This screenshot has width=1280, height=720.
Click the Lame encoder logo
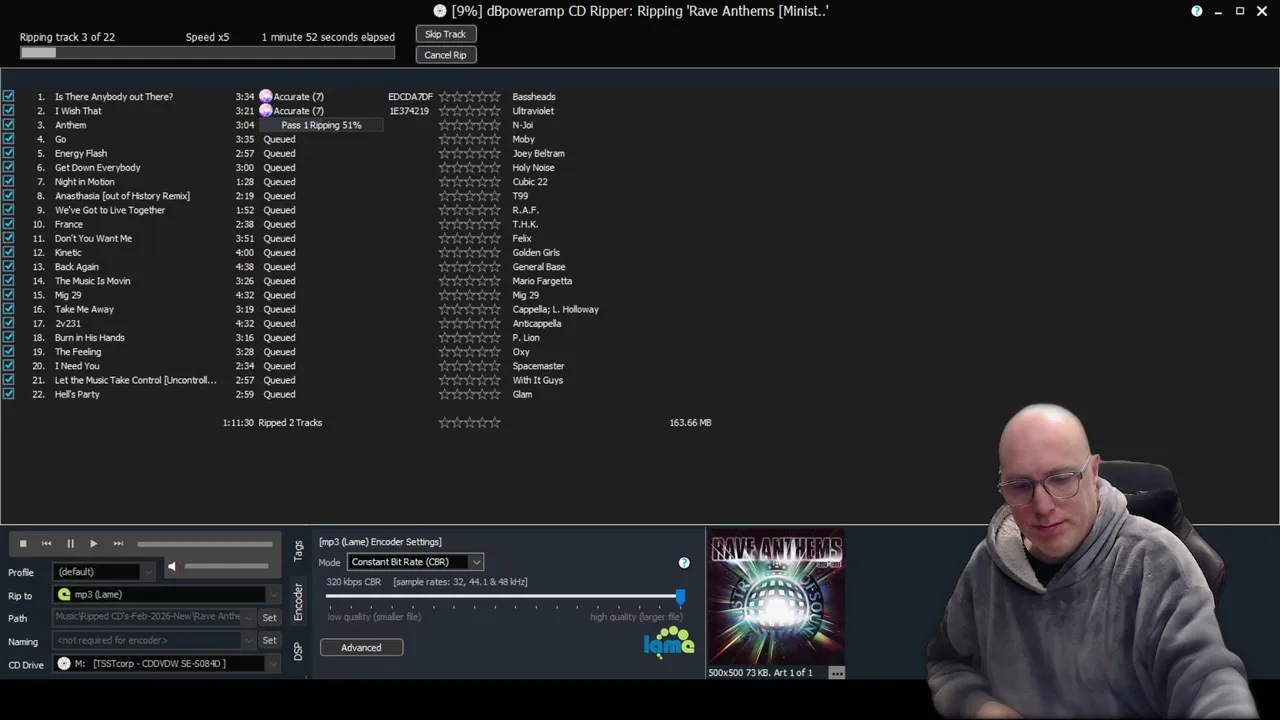(x=669, y=641)
